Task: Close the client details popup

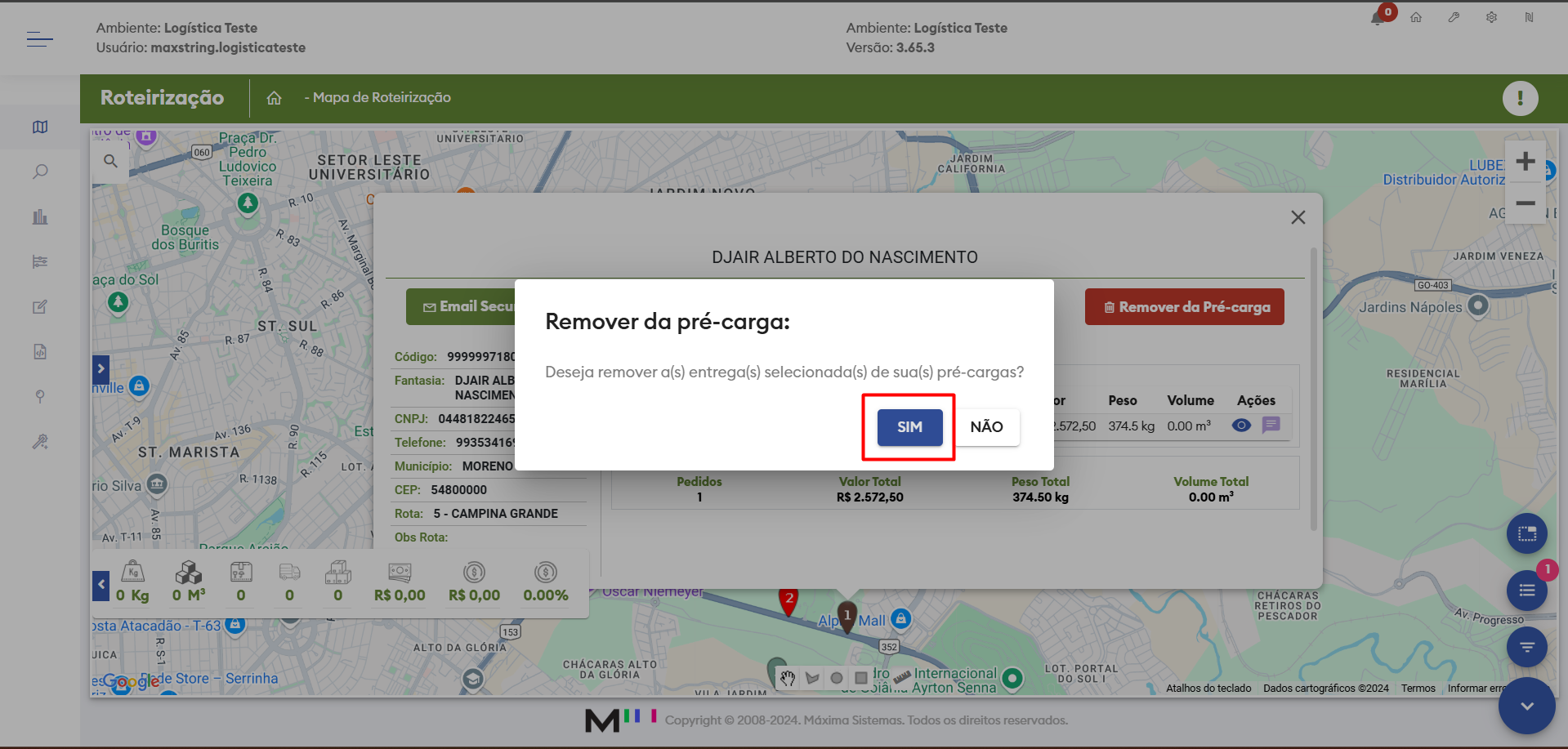Action: [x=1298, y=217]
